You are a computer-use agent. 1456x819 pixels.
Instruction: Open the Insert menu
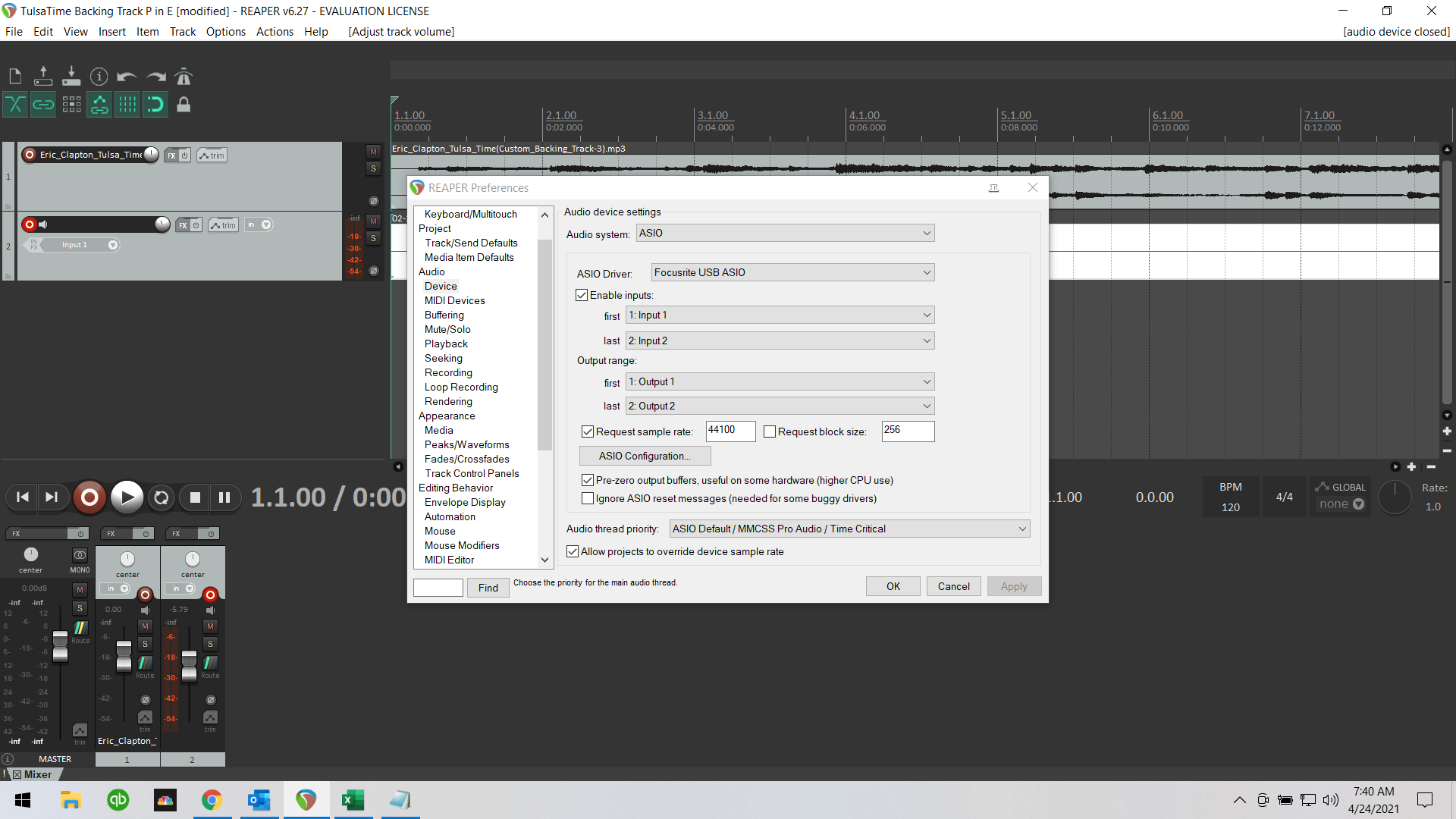point(112,32)
